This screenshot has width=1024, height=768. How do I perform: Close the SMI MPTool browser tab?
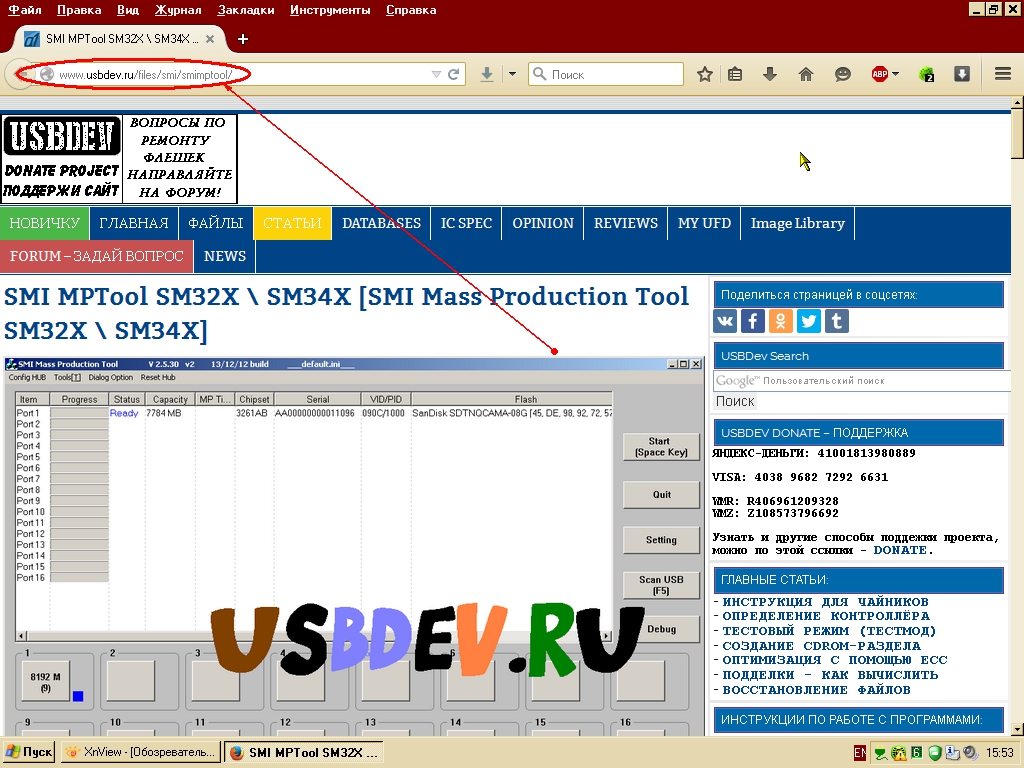pos(210,39)
